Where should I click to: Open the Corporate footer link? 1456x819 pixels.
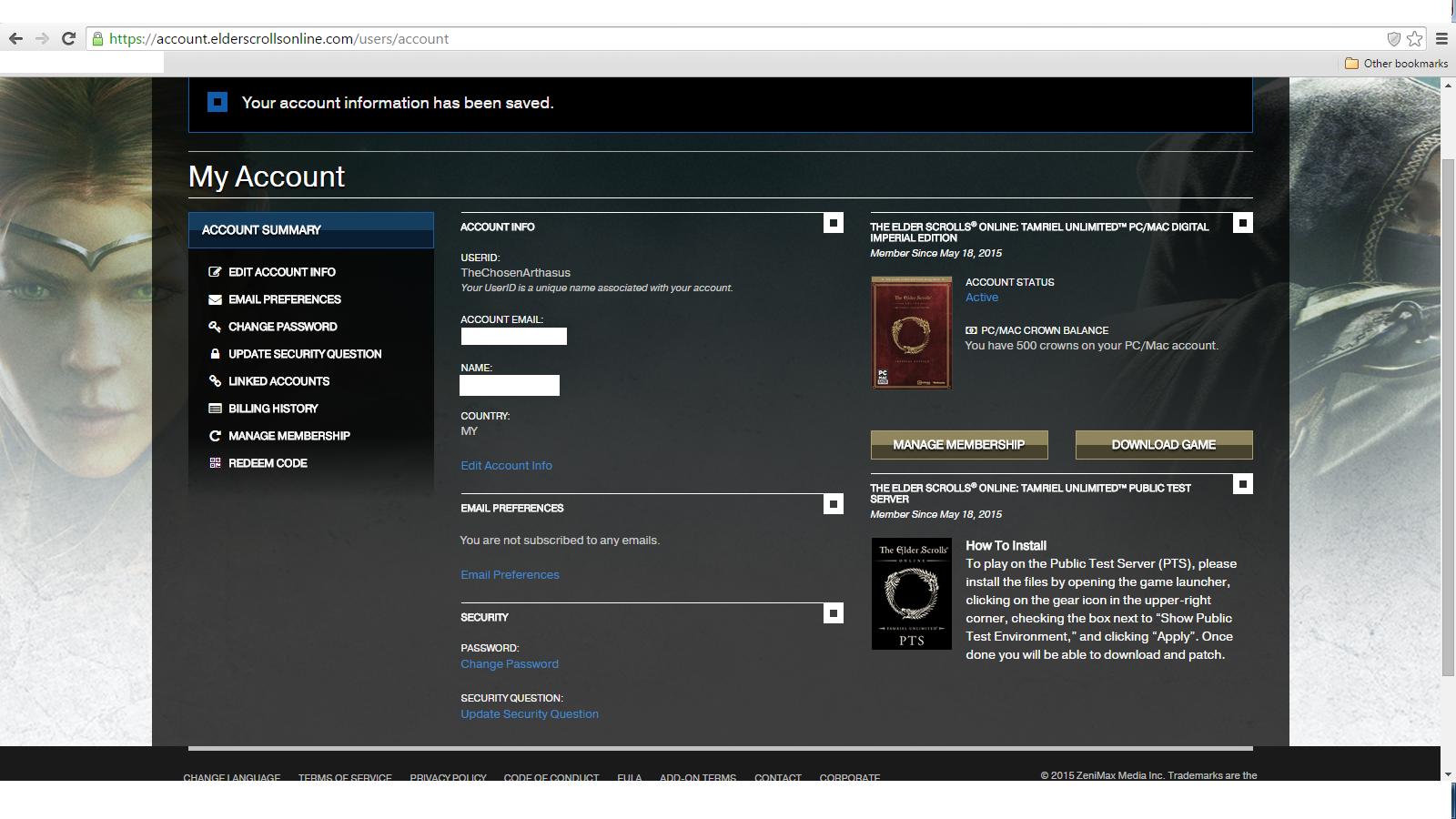coord(850,777)
